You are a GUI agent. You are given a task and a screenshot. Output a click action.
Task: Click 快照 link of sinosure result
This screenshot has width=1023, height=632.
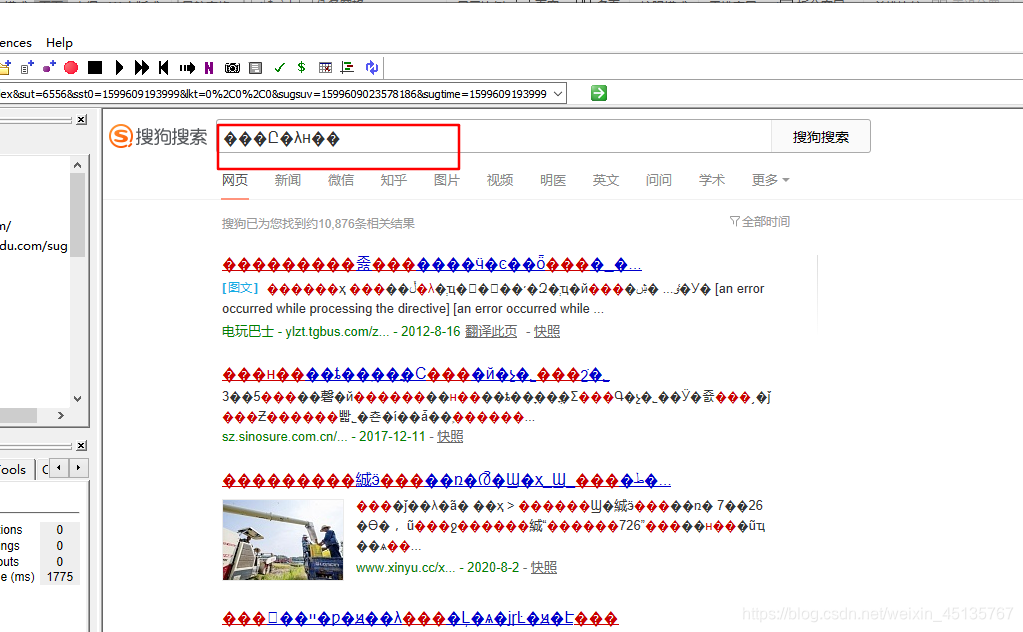[450, 436]
